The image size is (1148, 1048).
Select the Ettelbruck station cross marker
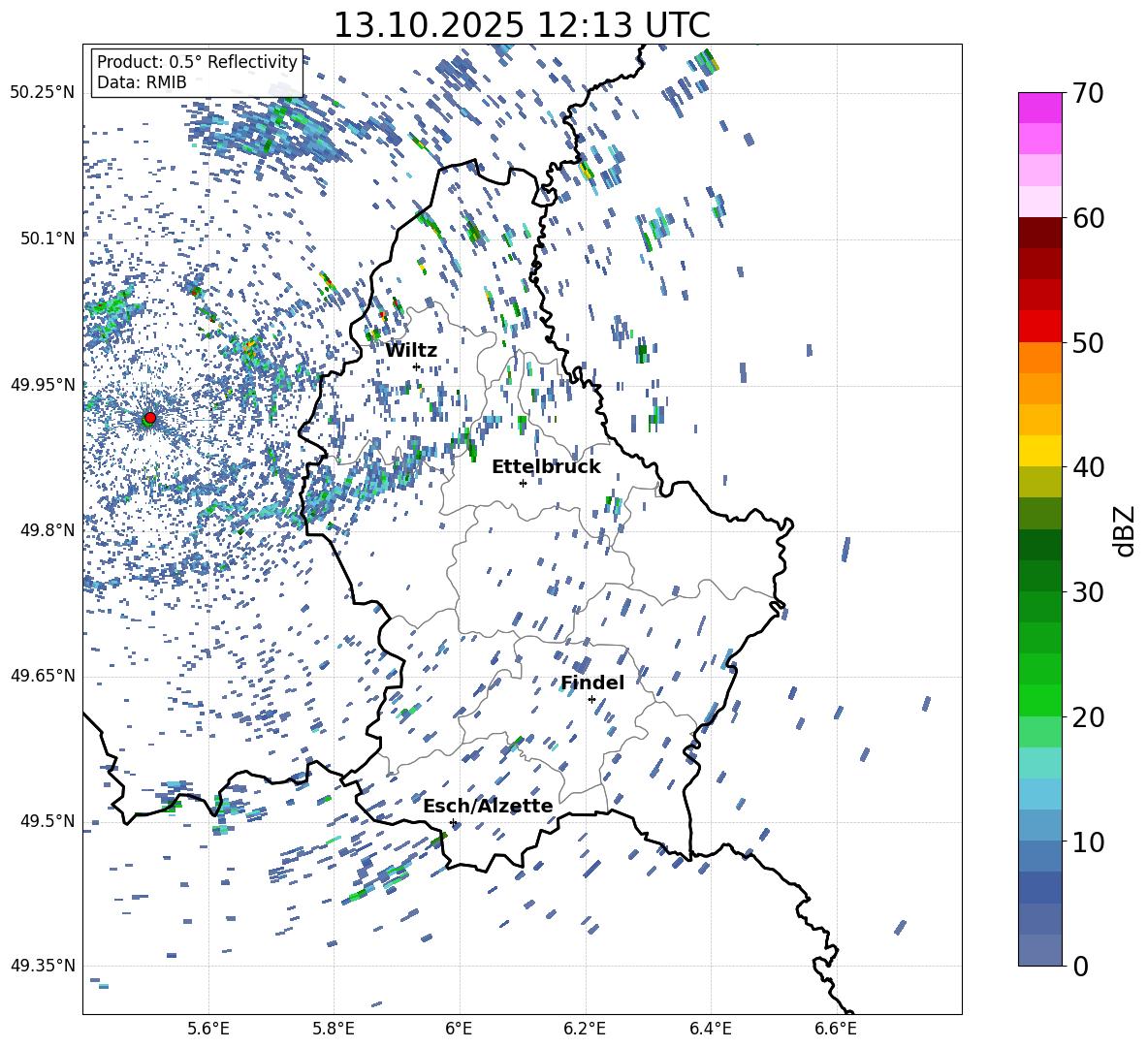[x=523, y=483]
